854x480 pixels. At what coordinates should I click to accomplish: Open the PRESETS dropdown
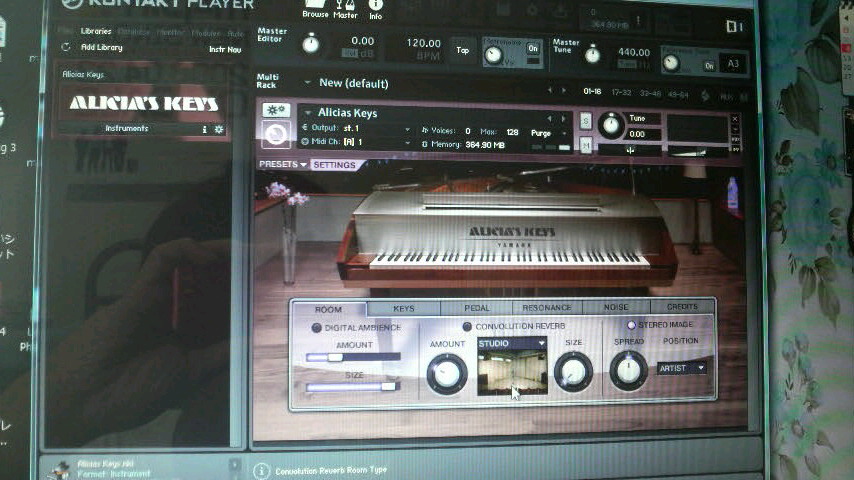pos(283,164)
